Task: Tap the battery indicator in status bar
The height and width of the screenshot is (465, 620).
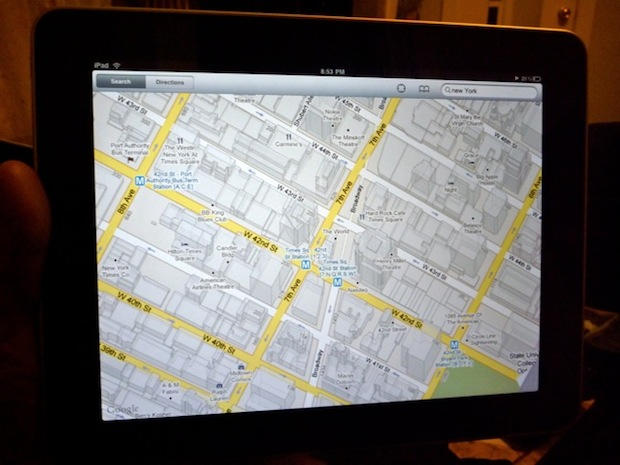Action: tap(532, 78)
